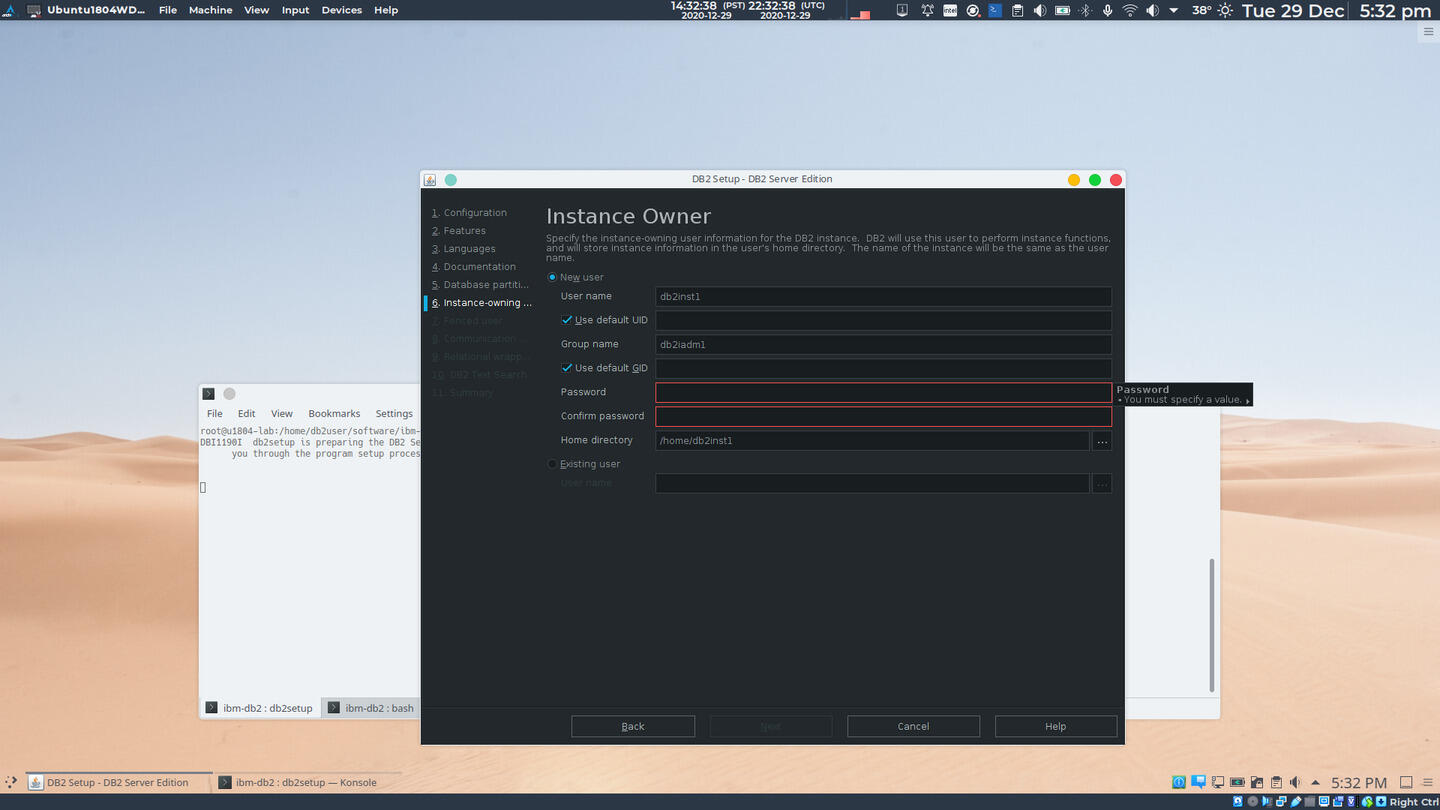Switch to the ibm-db2 : bash Konsole tab
Image resolution: width=1440 pixels, height=810 pixels.
(x=370, y=708)
